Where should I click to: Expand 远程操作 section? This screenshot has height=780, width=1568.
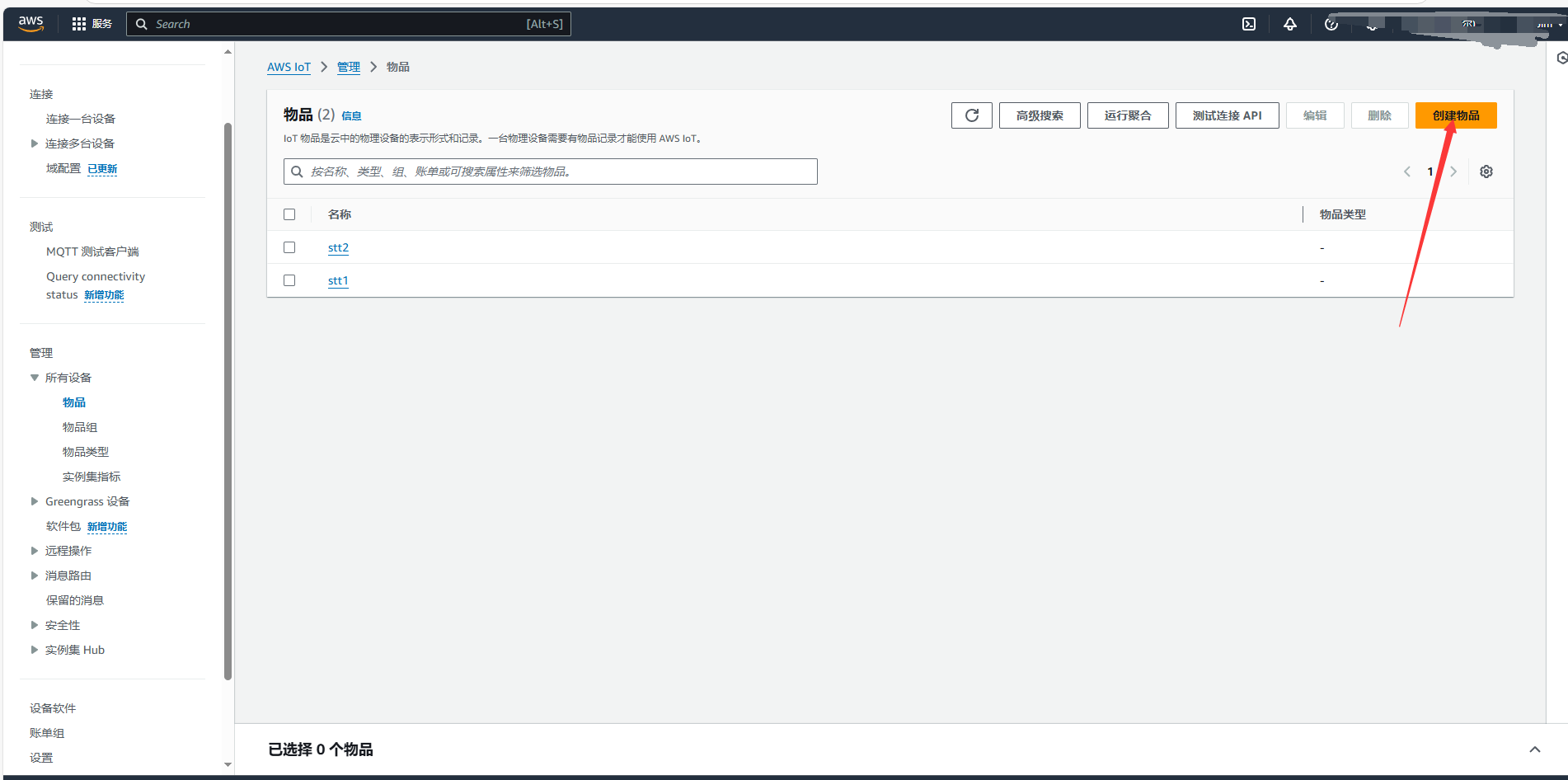click(35, 551)
